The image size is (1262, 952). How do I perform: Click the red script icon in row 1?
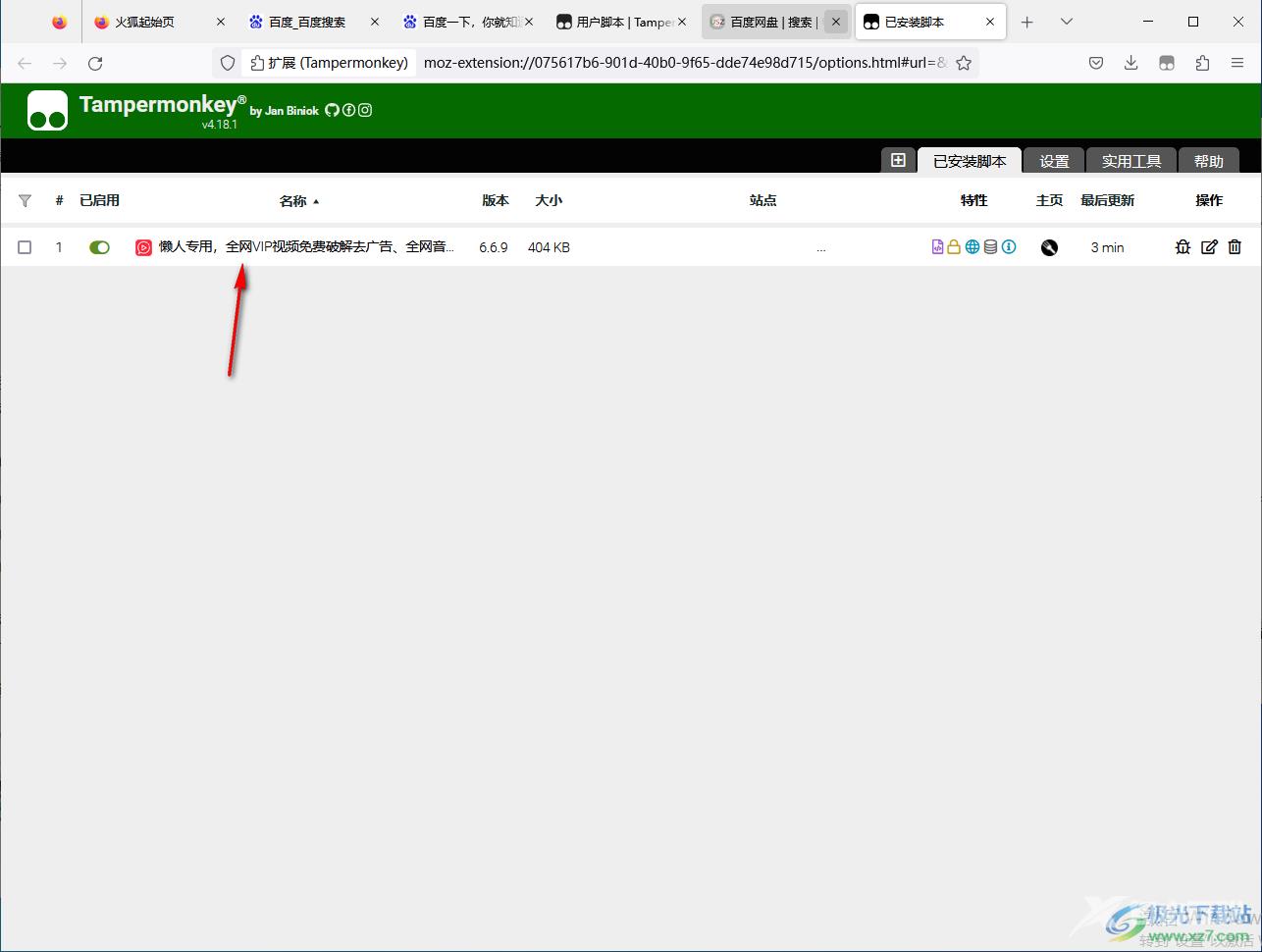(143, 247)
